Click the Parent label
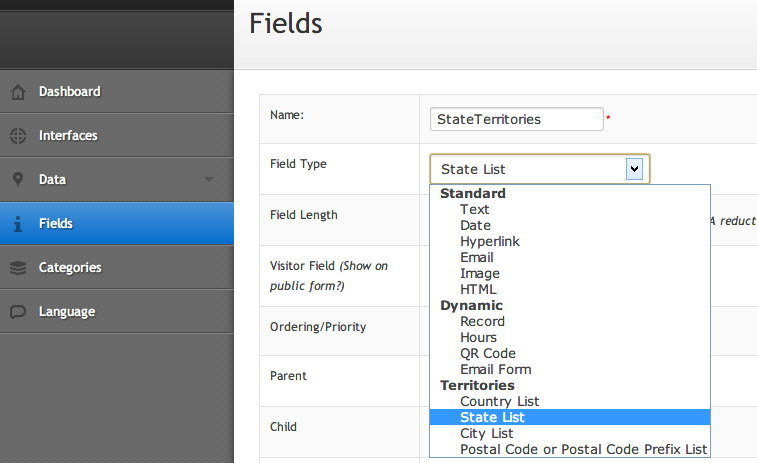The image size is (757, 463). point(288,376)
